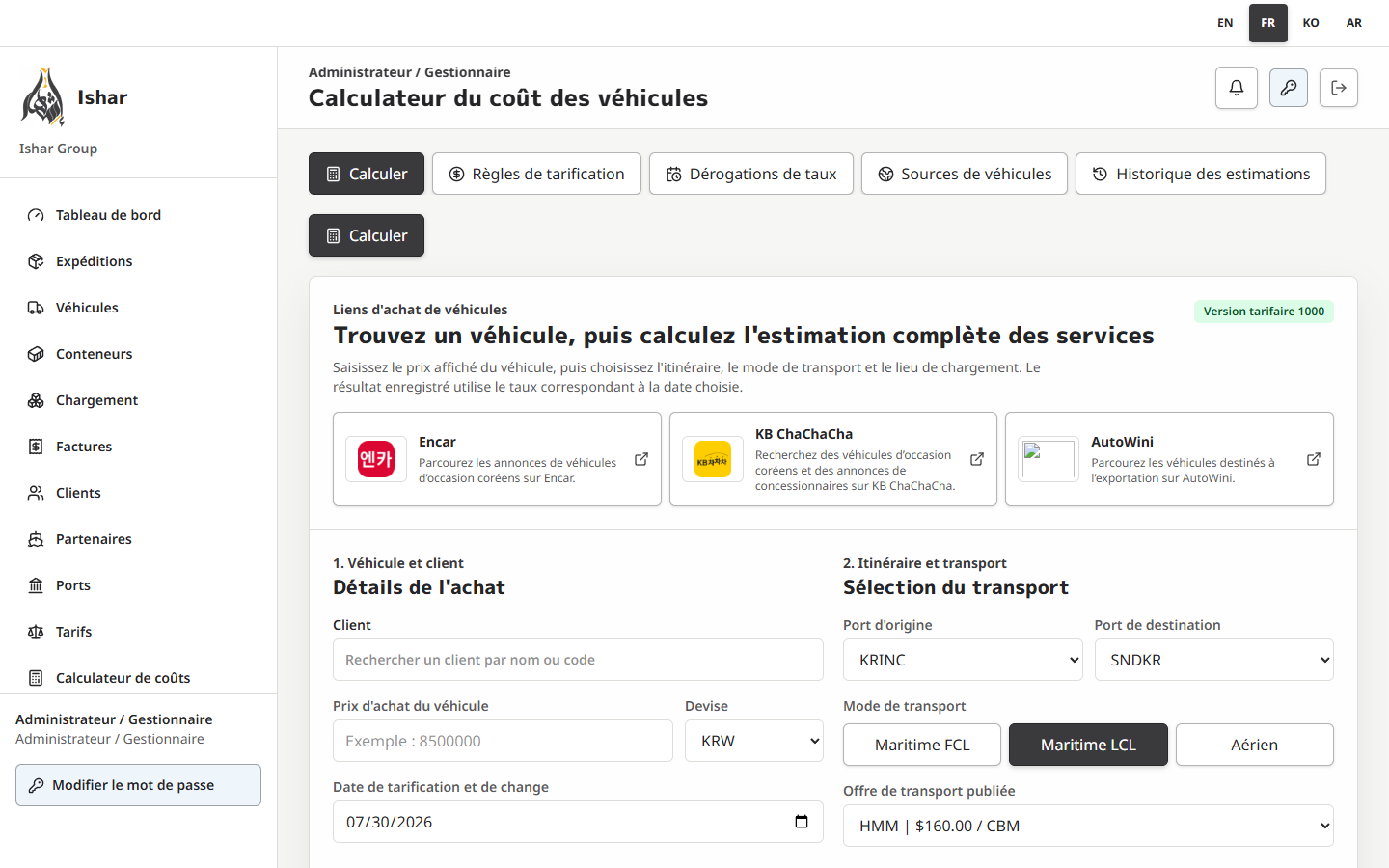Open the Port de destination SNDKR dropdown
Screen dimensions: 1389x868
pos(1214,660)
